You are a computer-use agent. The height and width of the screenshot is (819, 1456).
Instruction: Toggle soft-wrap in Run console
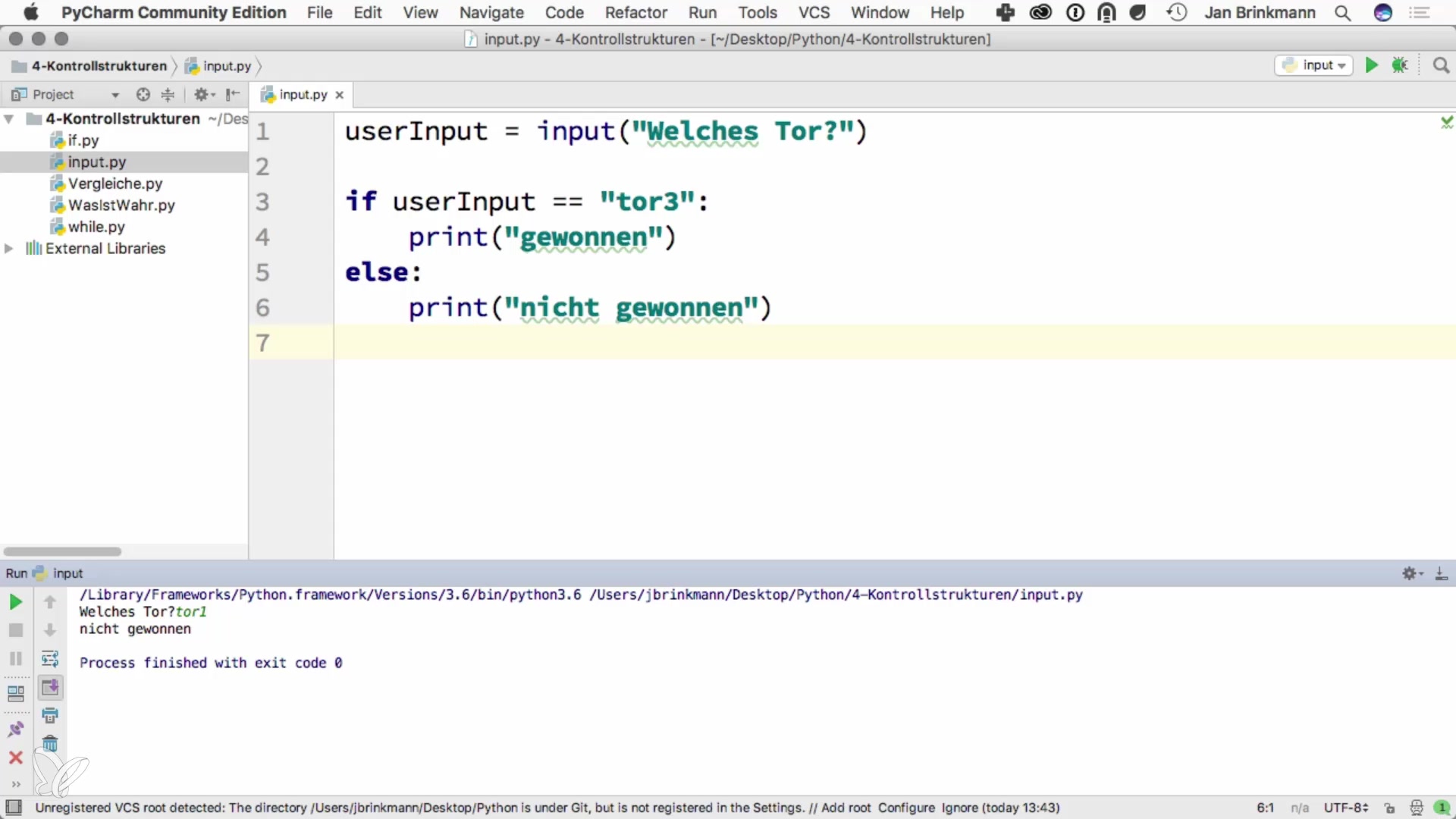50,658
